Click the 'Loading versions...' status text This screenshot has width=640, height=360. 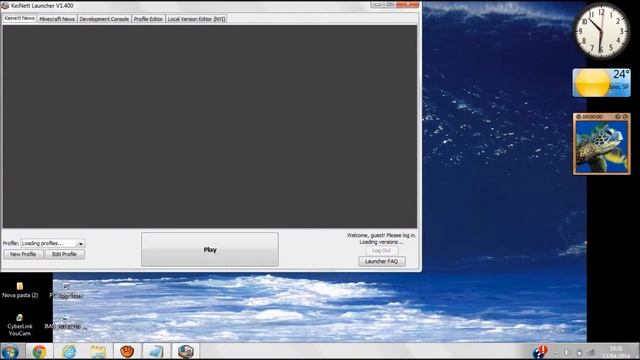(x=381, y=242)
